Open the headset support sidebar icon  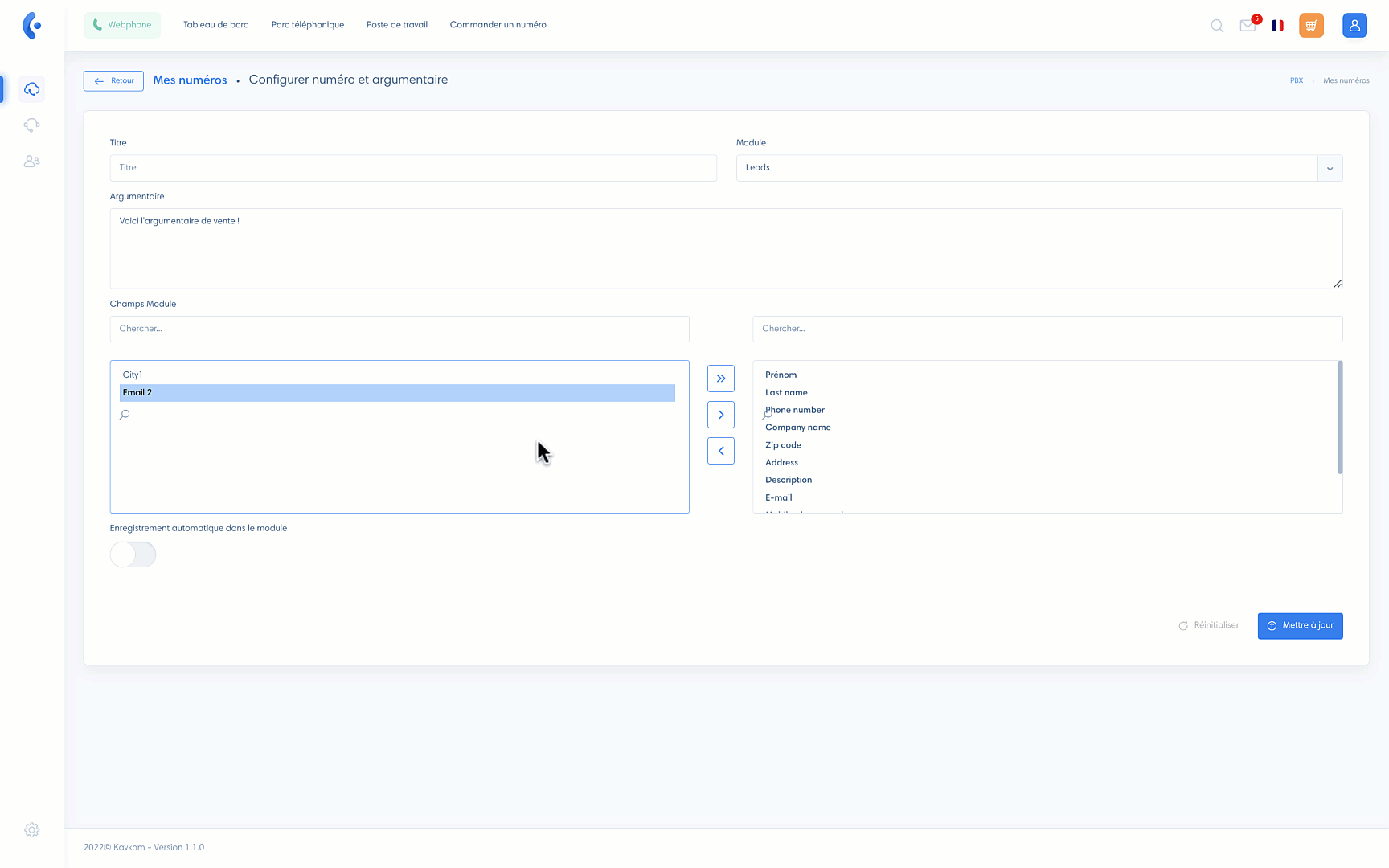pos(32,125)
